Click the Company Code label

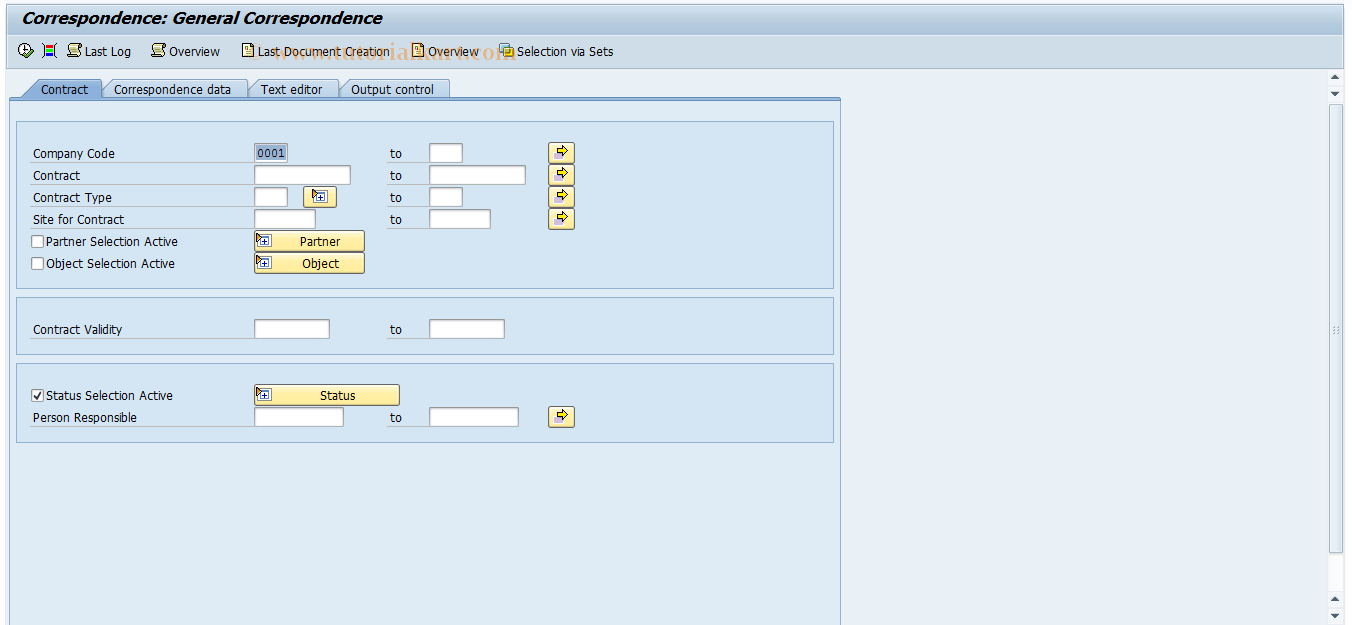click(x=74, y=153)
